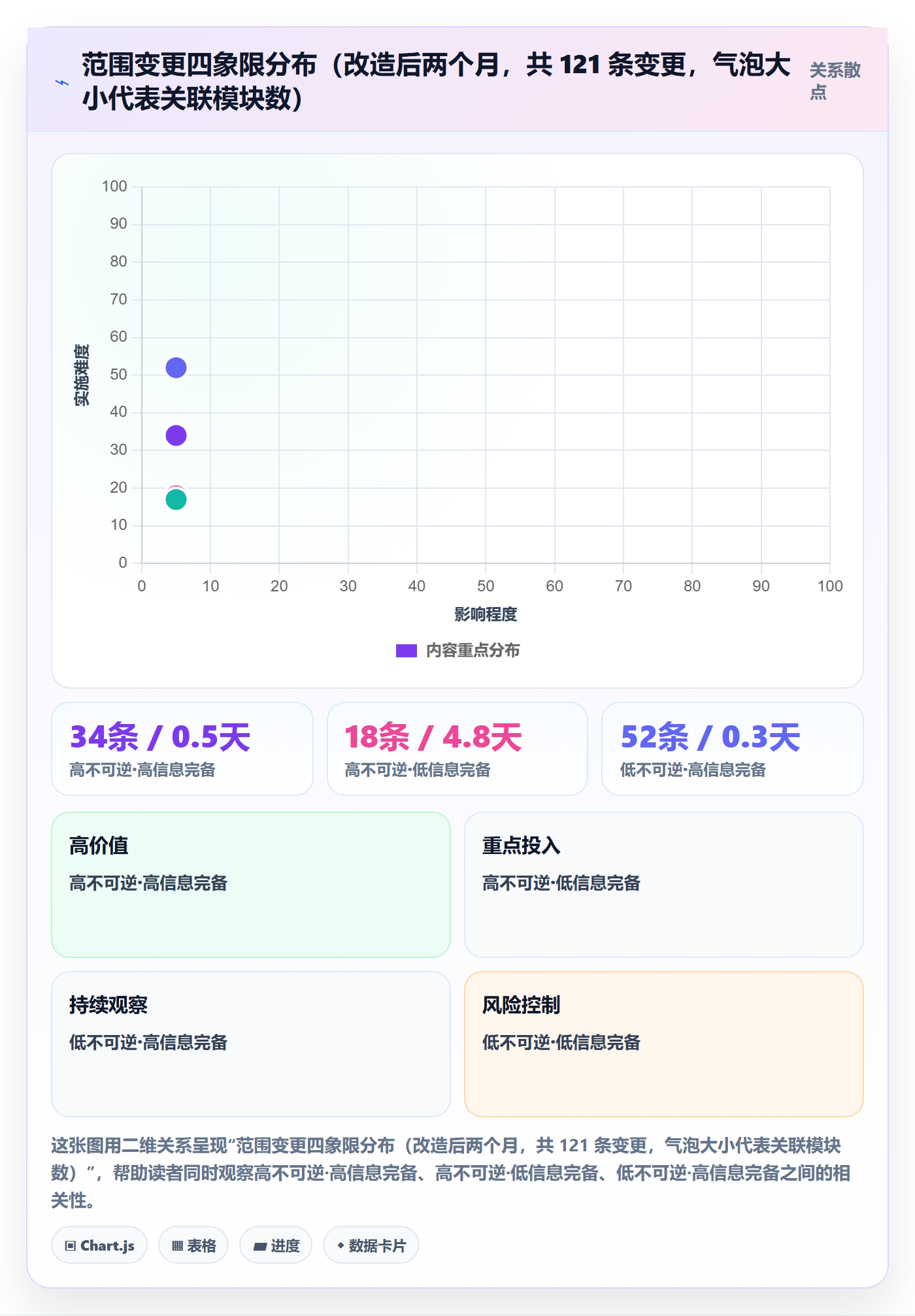
Task: Open the 高价值 quadrant card
Action: coord(251,885)
